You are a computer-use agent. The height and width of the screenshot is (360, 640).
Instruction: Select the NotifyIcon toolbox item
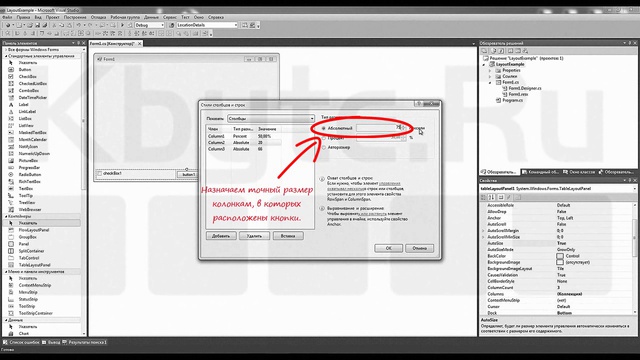point(28,147)
